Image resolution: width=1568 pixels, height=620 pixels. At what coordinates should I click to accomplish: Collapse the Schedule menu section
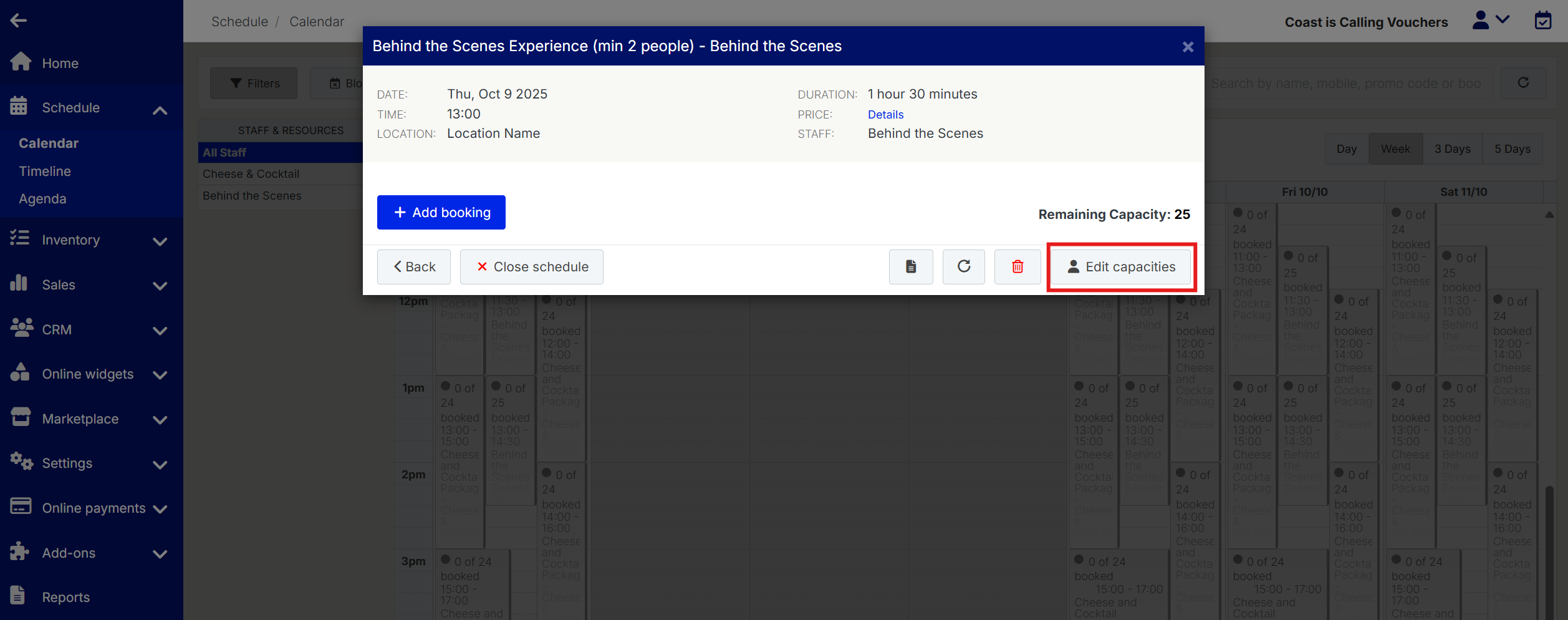pos(160,110)
